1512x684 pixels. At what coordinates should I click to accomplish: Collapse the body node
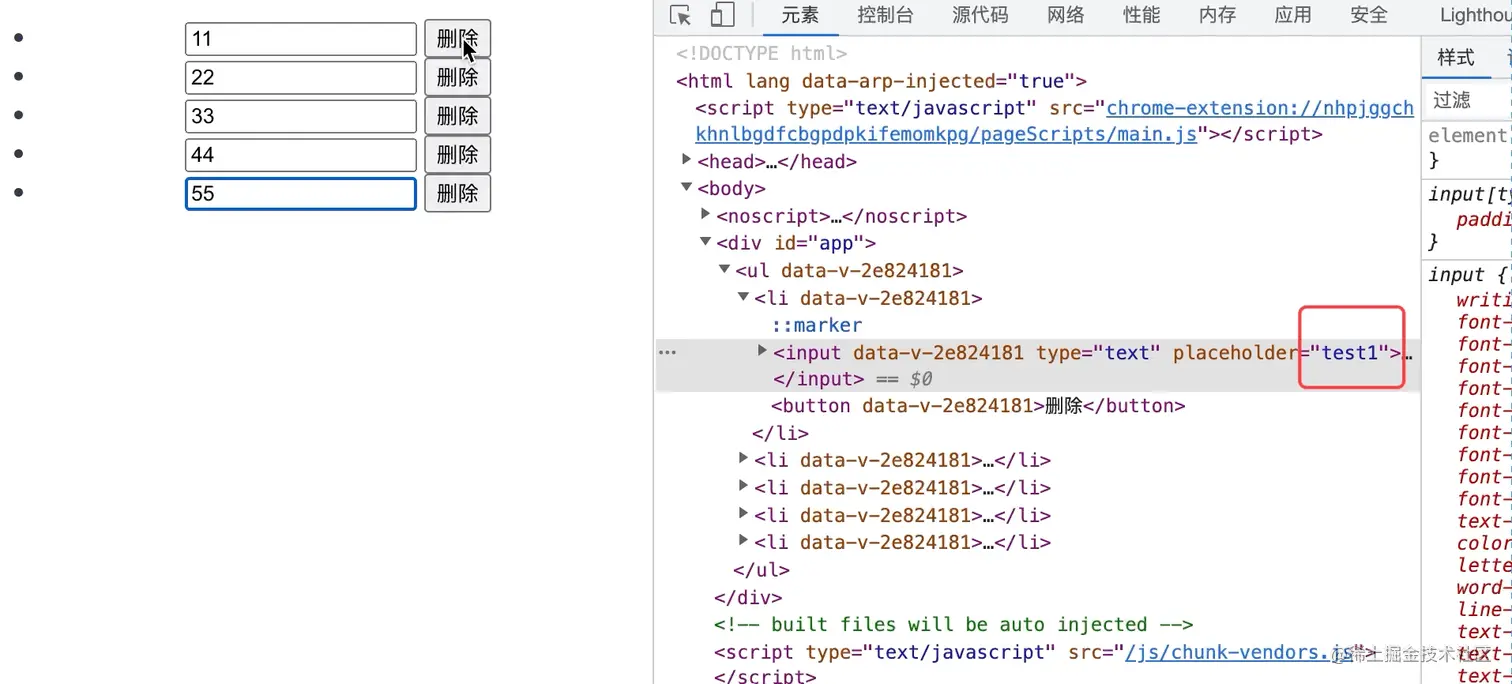coord(686,187)
